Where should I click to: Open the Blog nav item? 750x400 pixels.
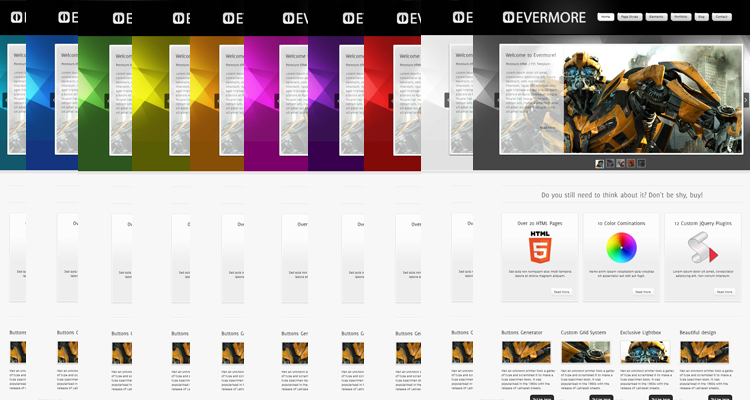pos(701,17)
